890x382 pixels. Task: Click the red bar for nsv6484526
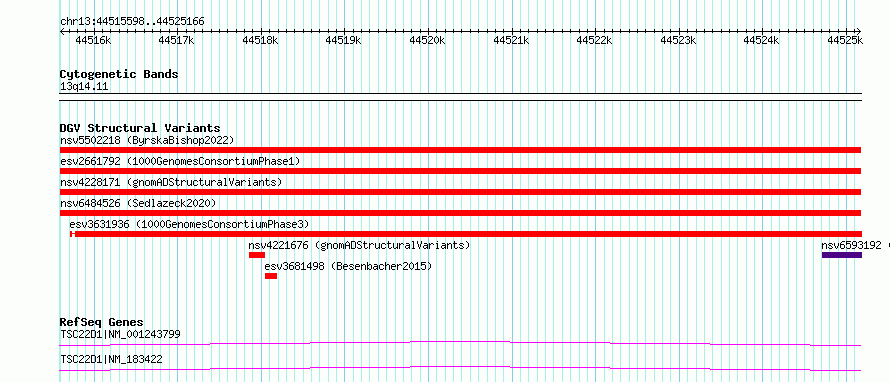tap(460, 213)
